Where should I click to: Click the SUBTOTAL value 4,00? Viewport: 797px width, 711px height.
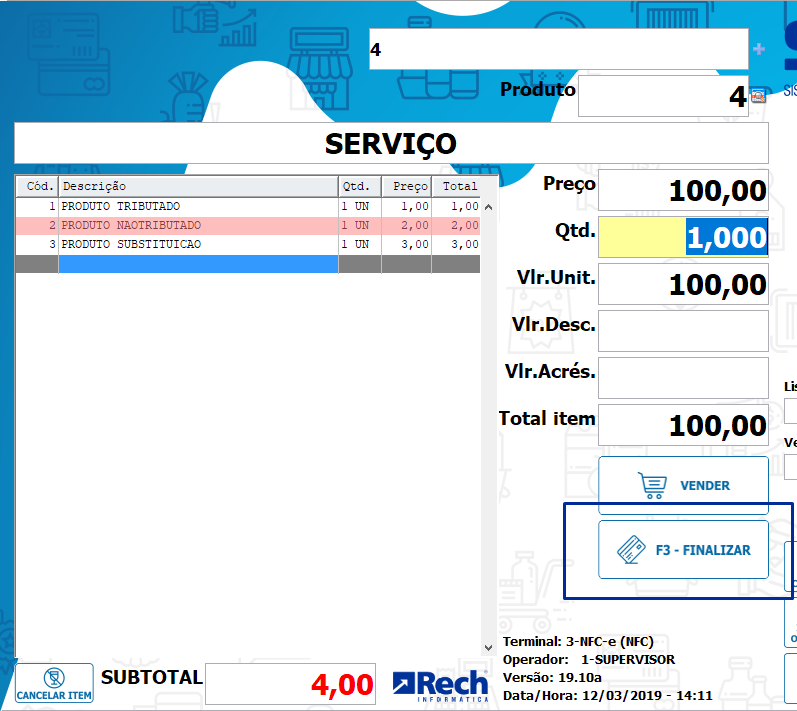pos(290,684)
